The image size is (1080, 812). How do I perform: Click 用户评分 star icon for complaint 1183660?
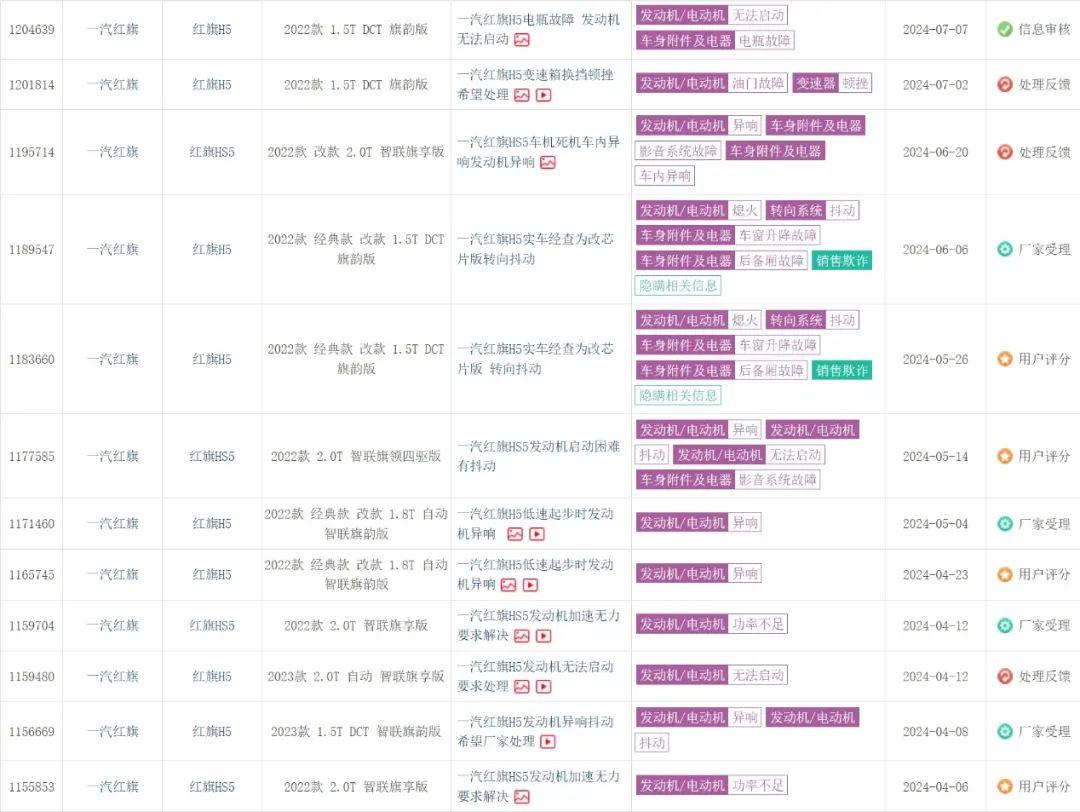1005,359
